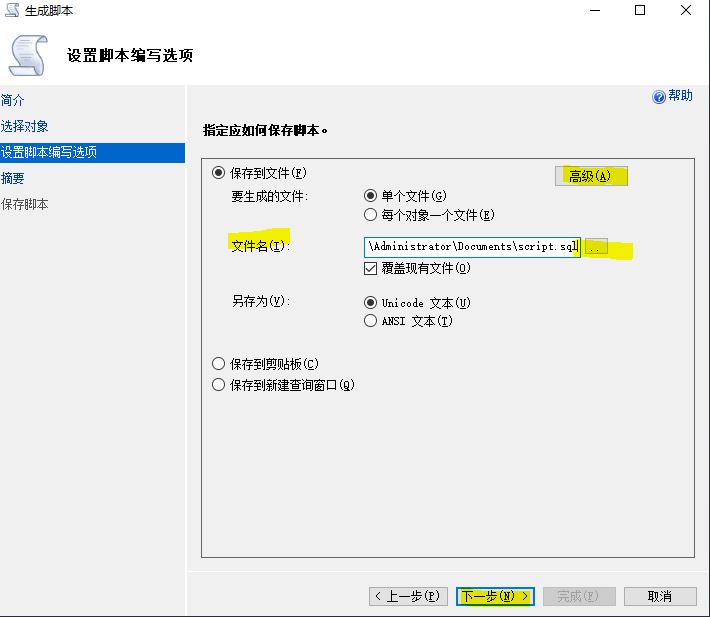
Task: Click the 取消 cancel button
Action: [660, 596]
